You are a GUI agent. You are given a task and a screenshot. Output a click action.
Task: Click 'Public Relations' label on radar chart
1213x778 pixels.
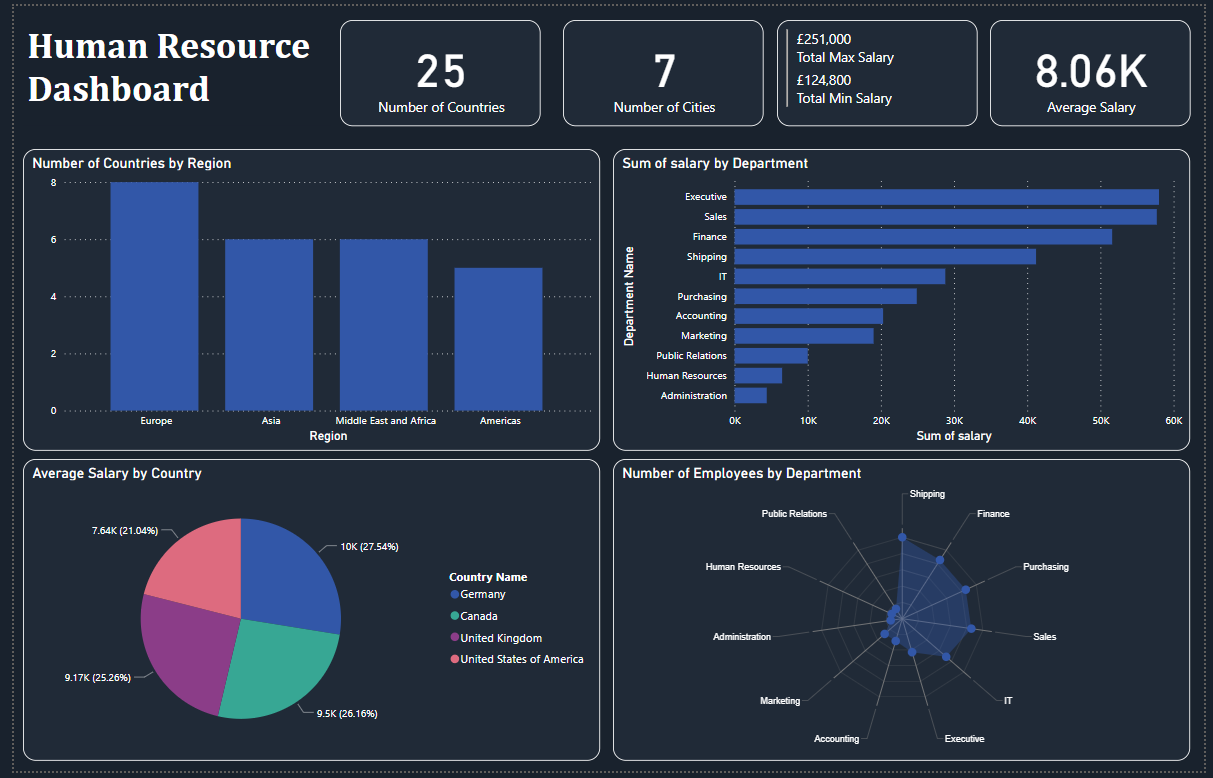tap(794, 514)
